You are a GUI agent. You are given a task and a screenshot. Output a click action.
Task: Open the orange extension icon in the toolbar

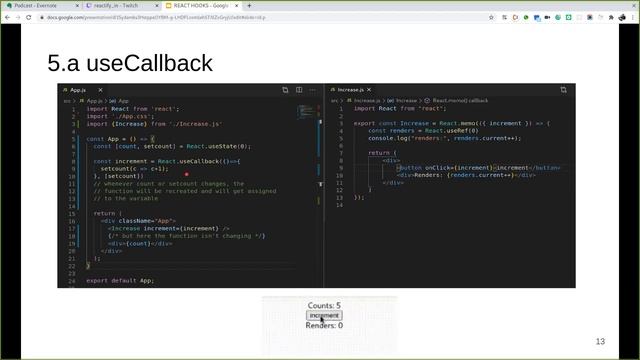coord(515,18)
